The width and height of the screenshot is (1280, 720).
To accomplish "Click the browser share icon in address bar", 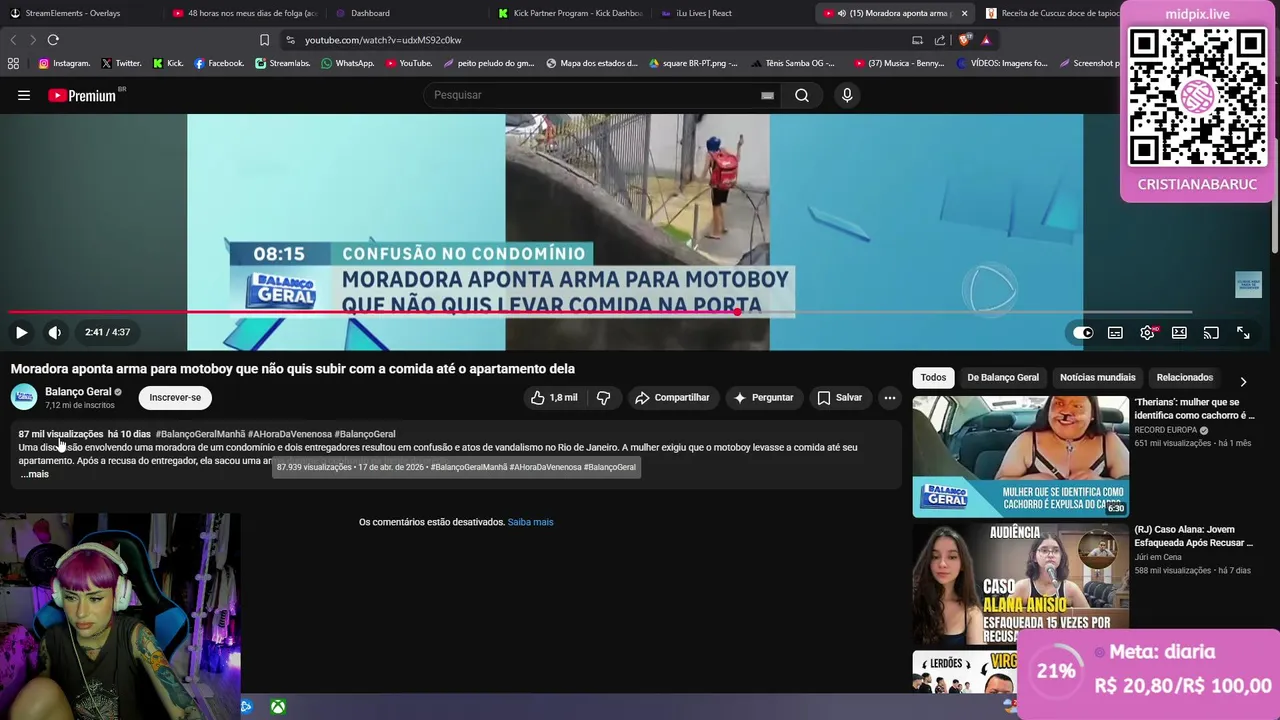I will click(x=940, y=40).
